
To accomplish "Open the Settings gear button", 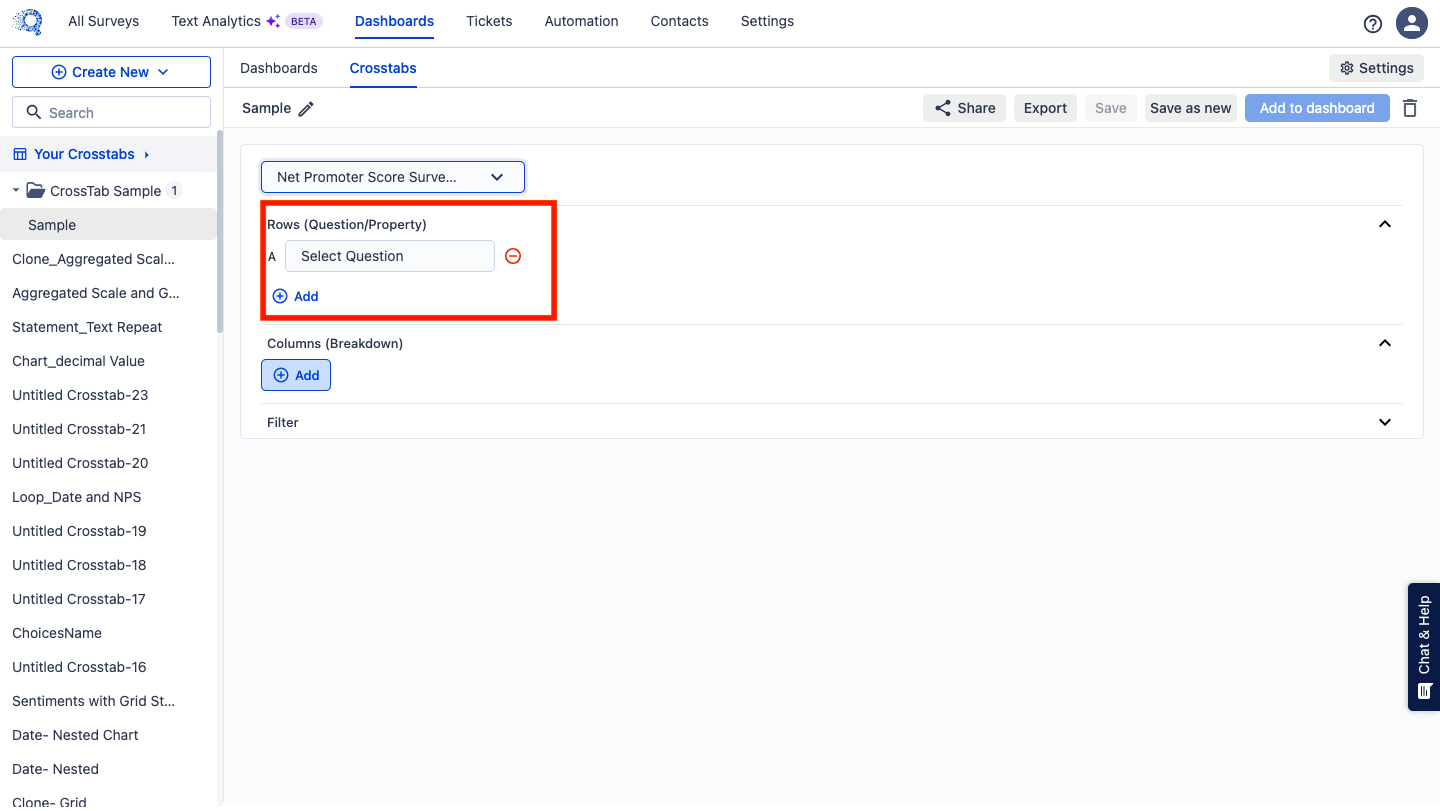I will 1376,68.
